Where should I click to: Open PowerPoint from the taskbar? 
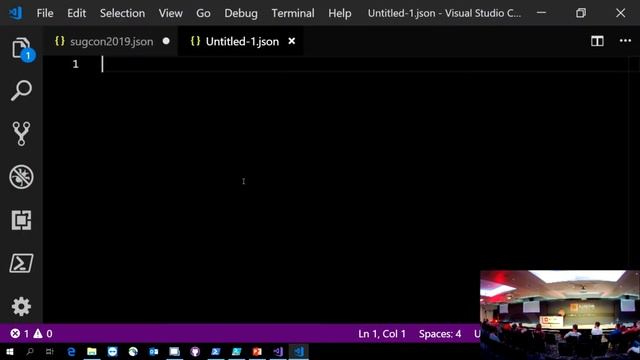pyautogui.click(x=257, y=351)
